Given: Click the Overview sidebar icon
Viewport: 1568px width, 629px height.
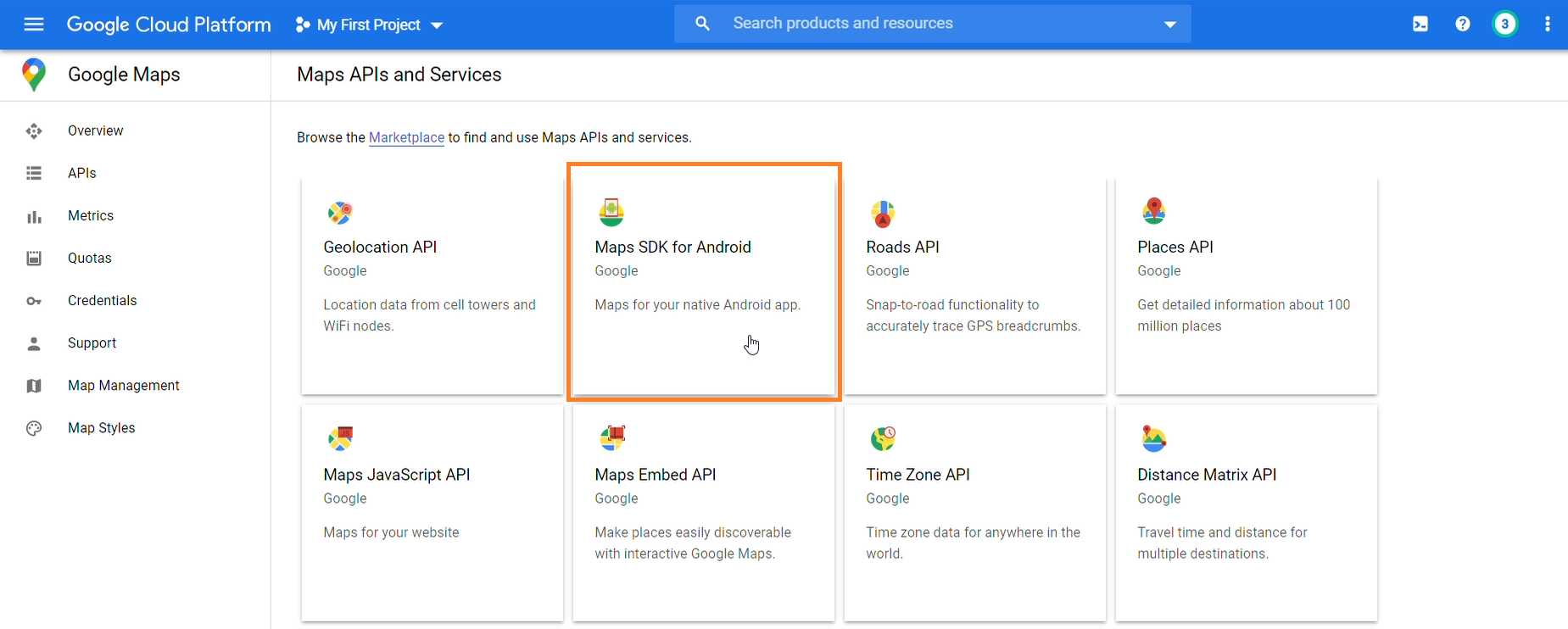Looking at the screenshot, I should coord(34,131).
